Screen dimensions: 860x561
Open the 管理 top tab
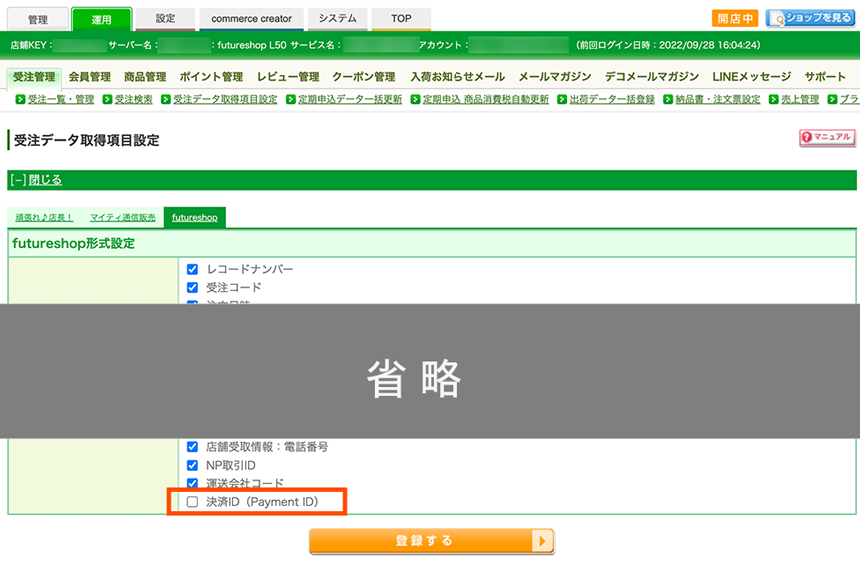38,19
